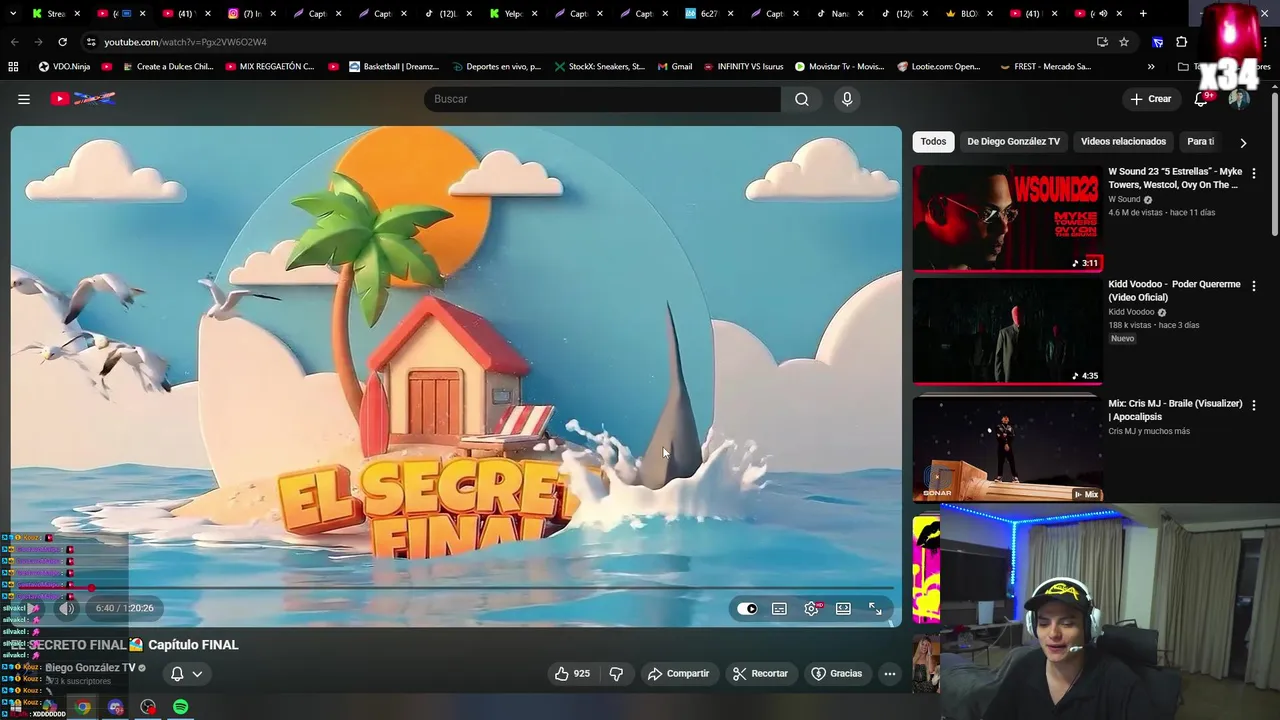1280x720 pixels.
Task: Click the Compartir share button
Action: [678, 674]
